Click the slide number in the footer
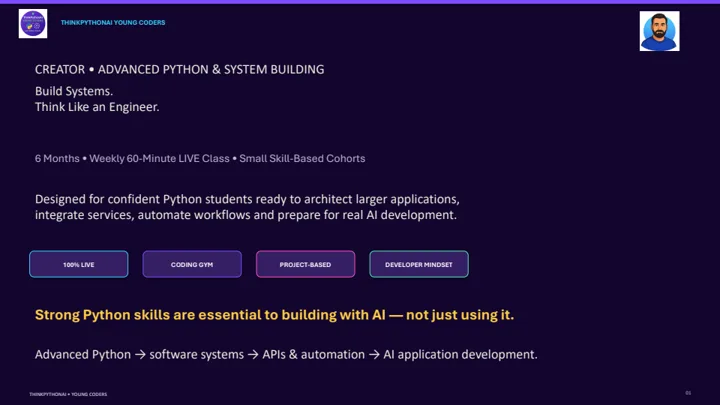 [x=688, y=393]
